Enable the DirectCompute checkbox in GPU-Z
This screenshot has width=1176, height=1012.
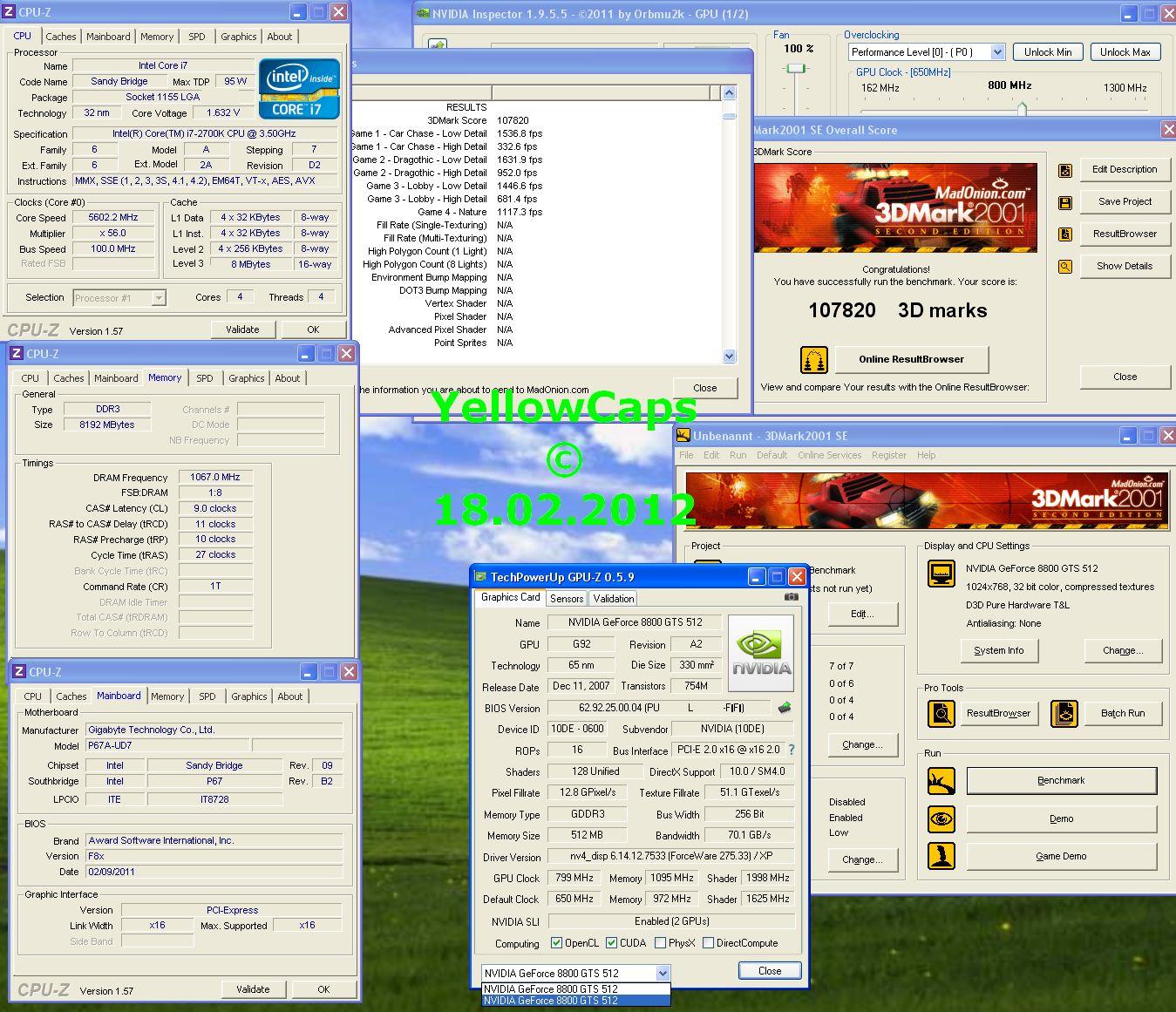pyautogui.click(x=709, y=943)
